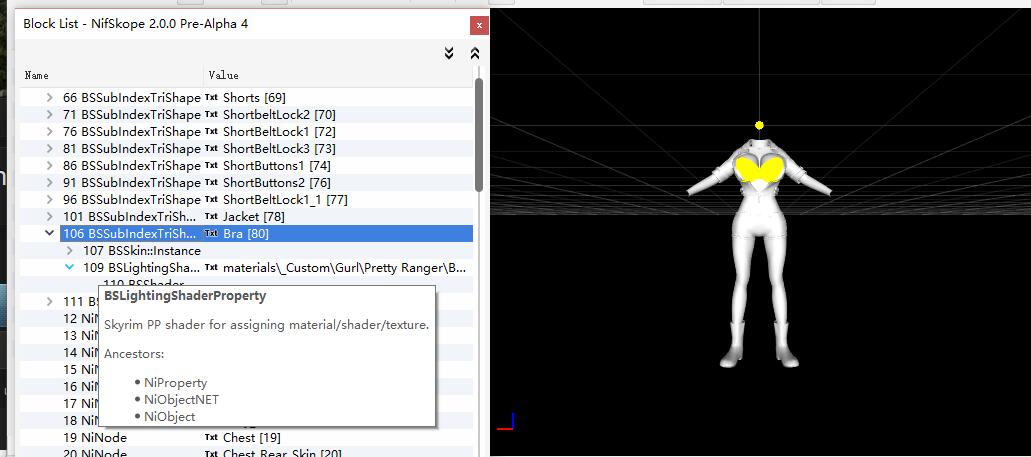Click the collapse-all double chevron up icon

pos(475,53)
